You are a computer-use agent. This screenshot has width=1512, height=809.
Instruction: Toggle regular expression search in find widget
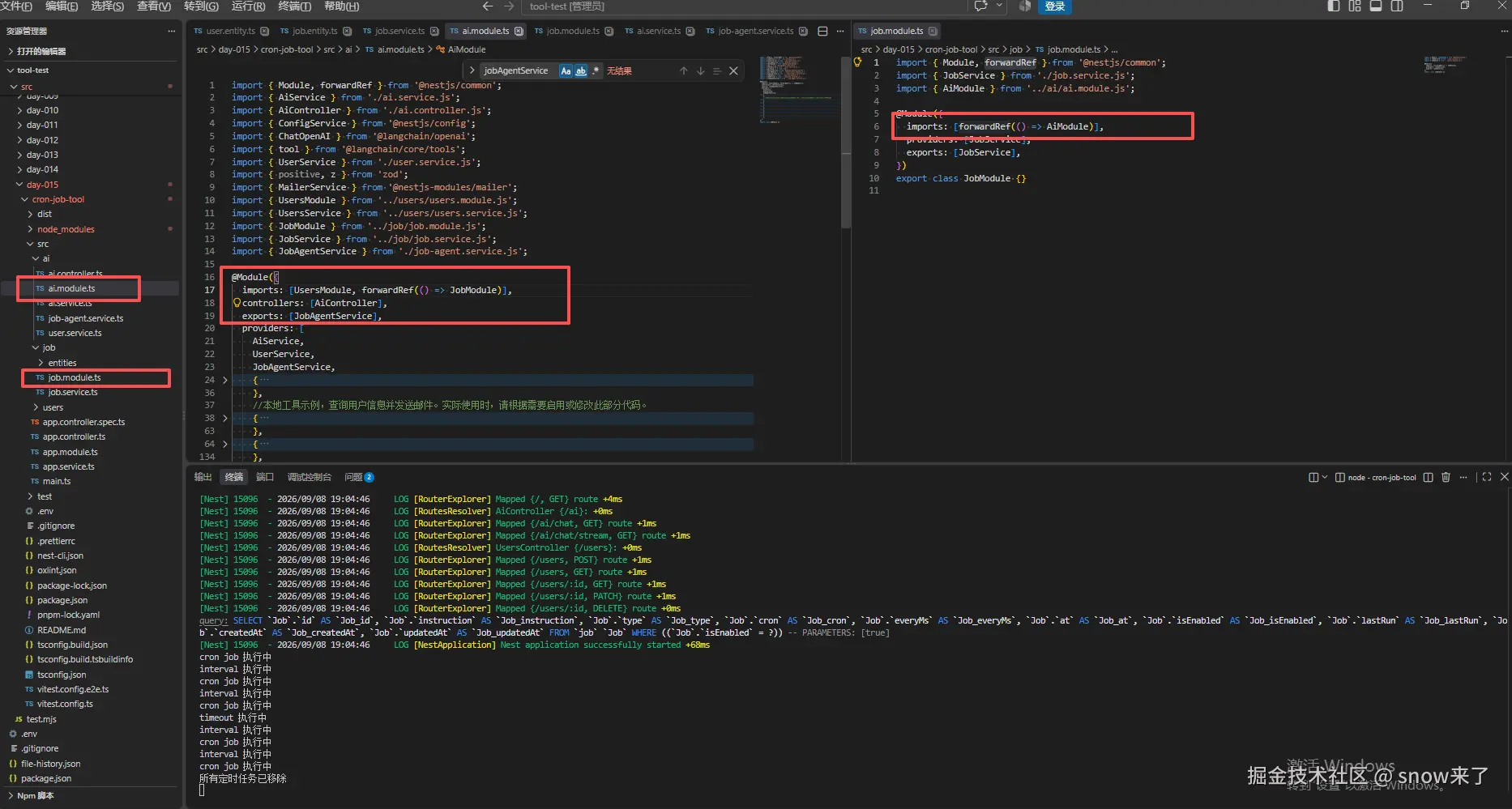pos(596,70)
